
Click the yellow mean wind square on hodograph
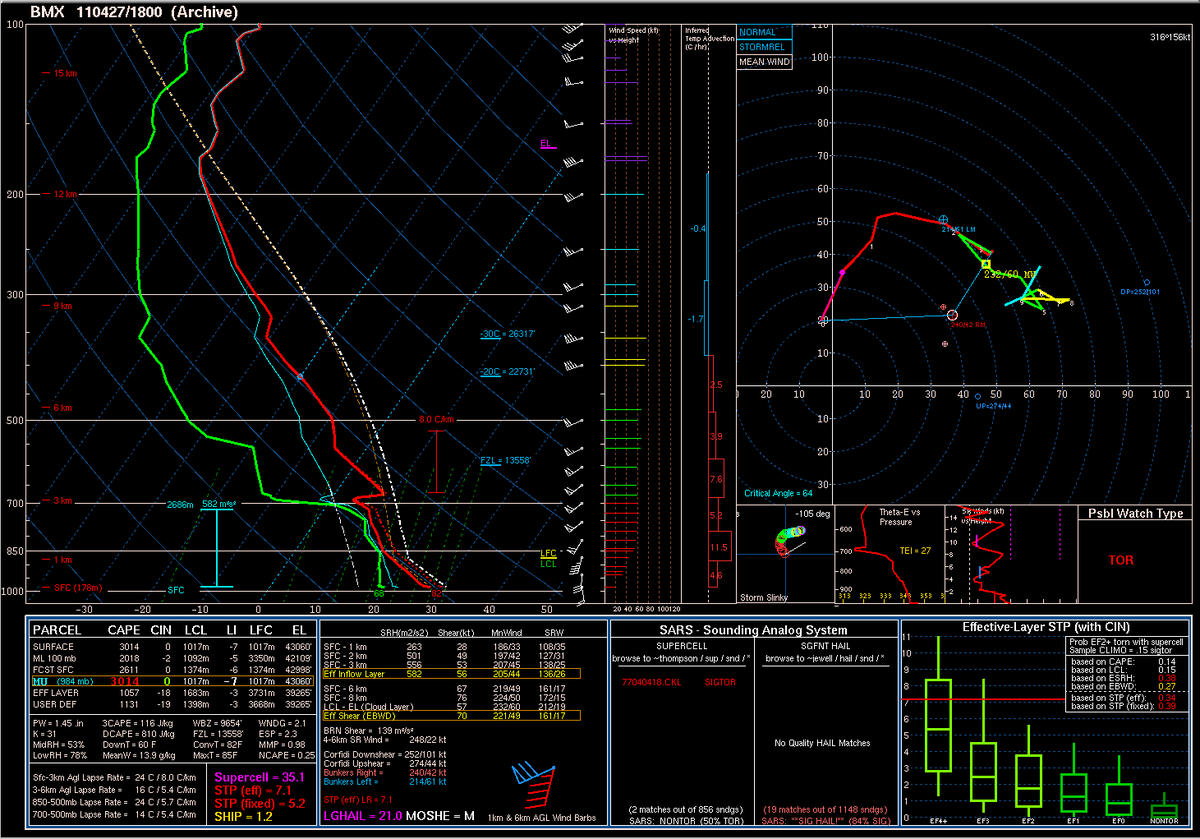tap(986, 264)
